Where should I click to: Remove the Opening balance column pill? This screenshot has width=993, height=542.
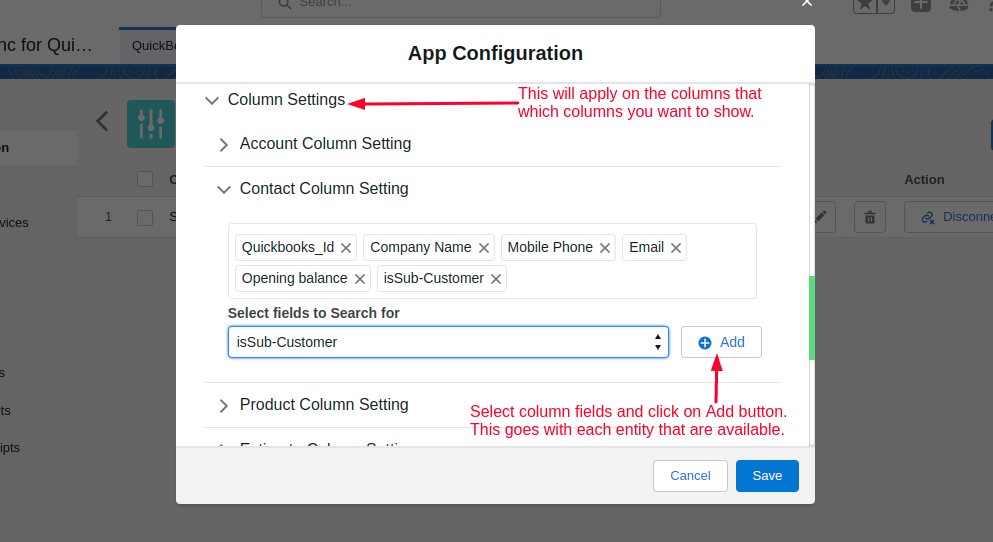point(360,279)
